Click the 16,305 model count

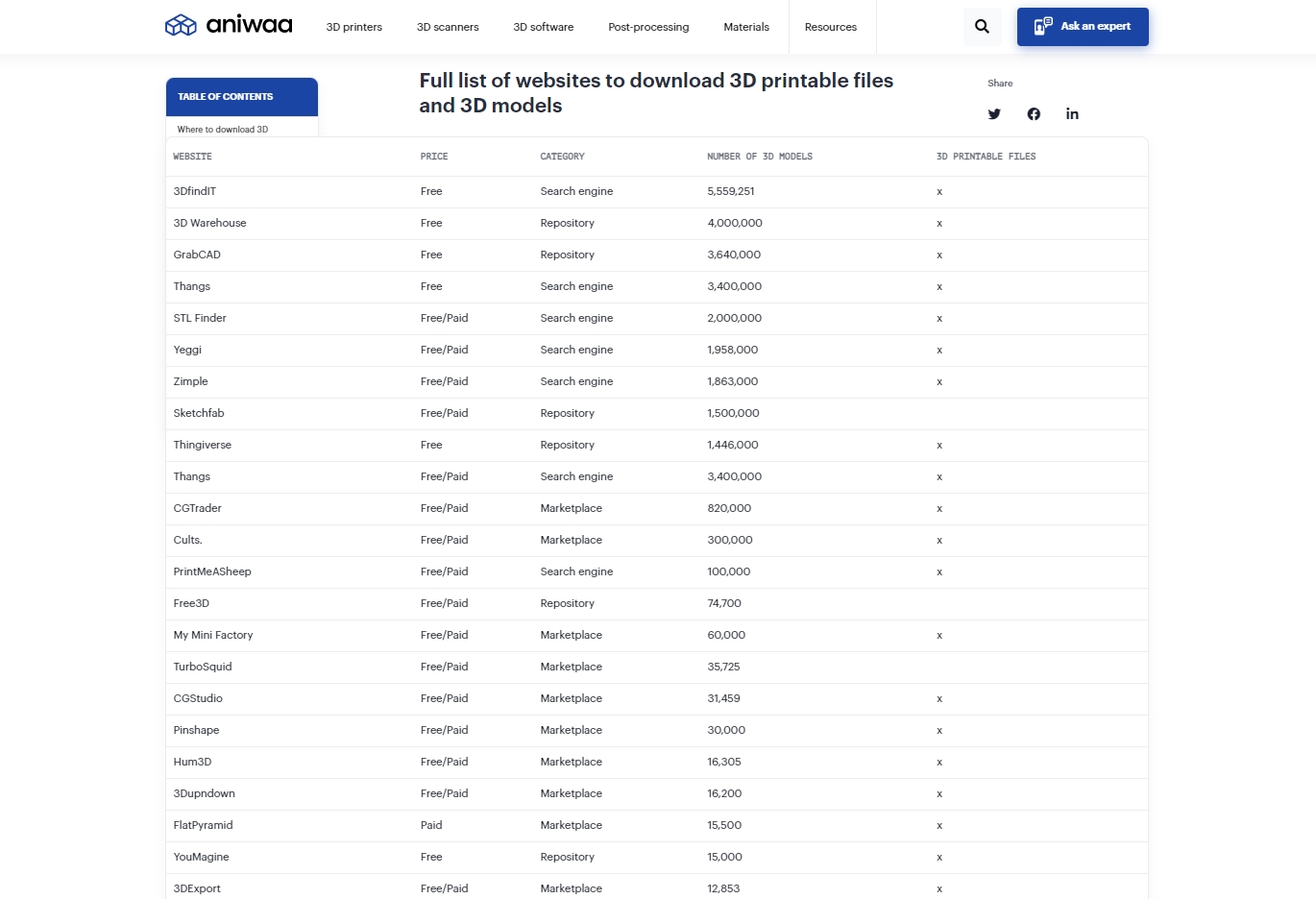point(724,762)
